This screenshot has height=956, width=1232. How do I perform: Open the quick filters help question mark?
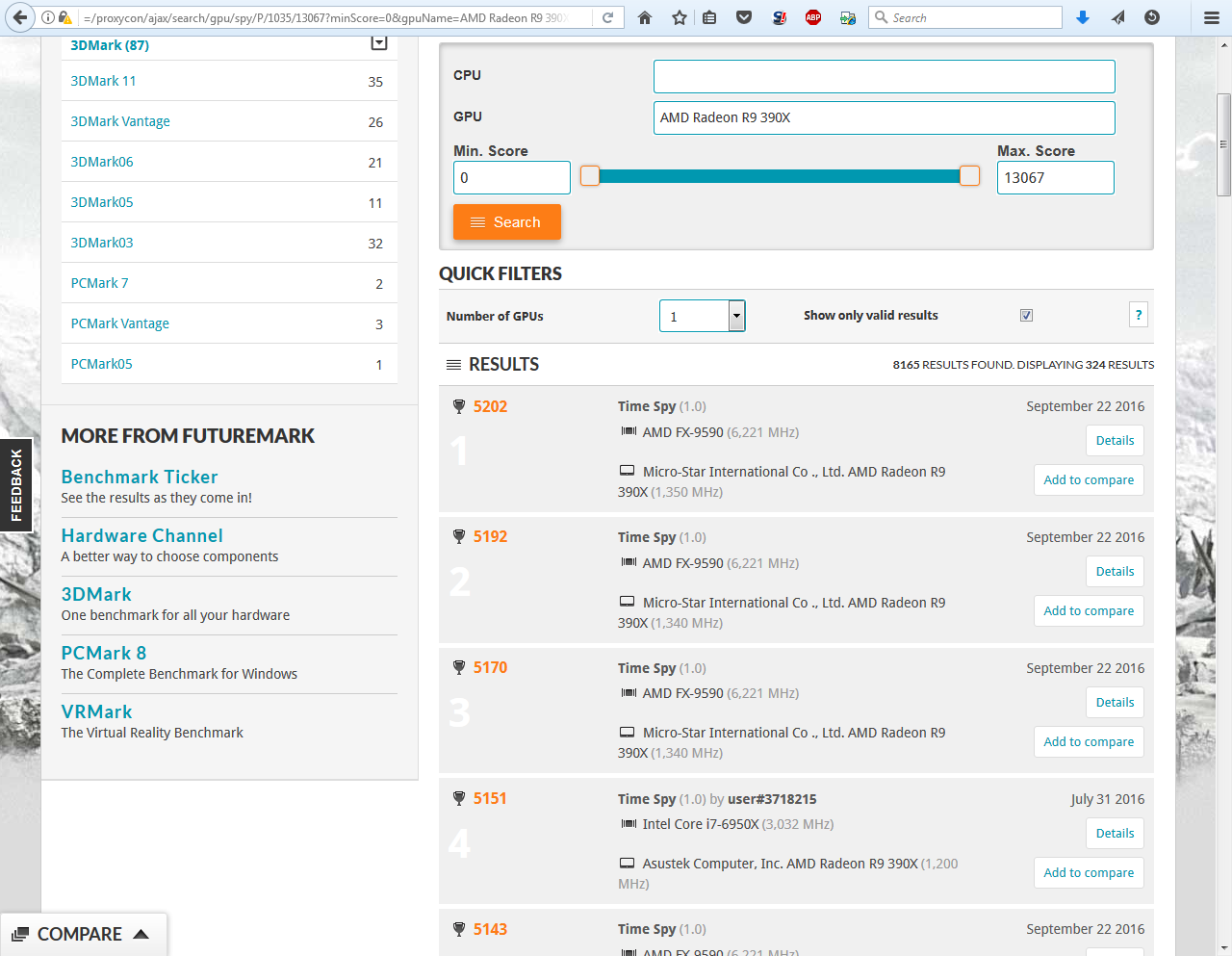point(1139,315)
